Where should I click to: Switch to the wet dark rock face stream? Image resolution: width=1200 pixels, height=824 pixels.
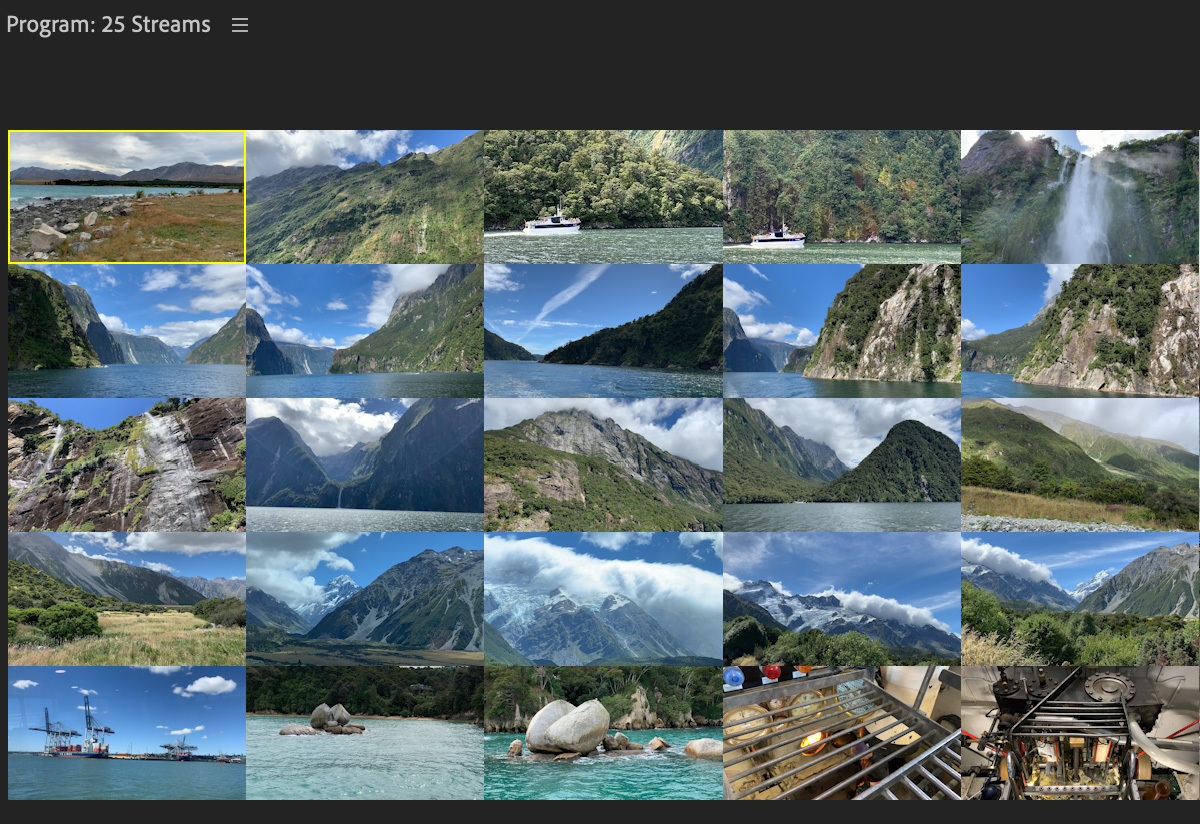127,465
